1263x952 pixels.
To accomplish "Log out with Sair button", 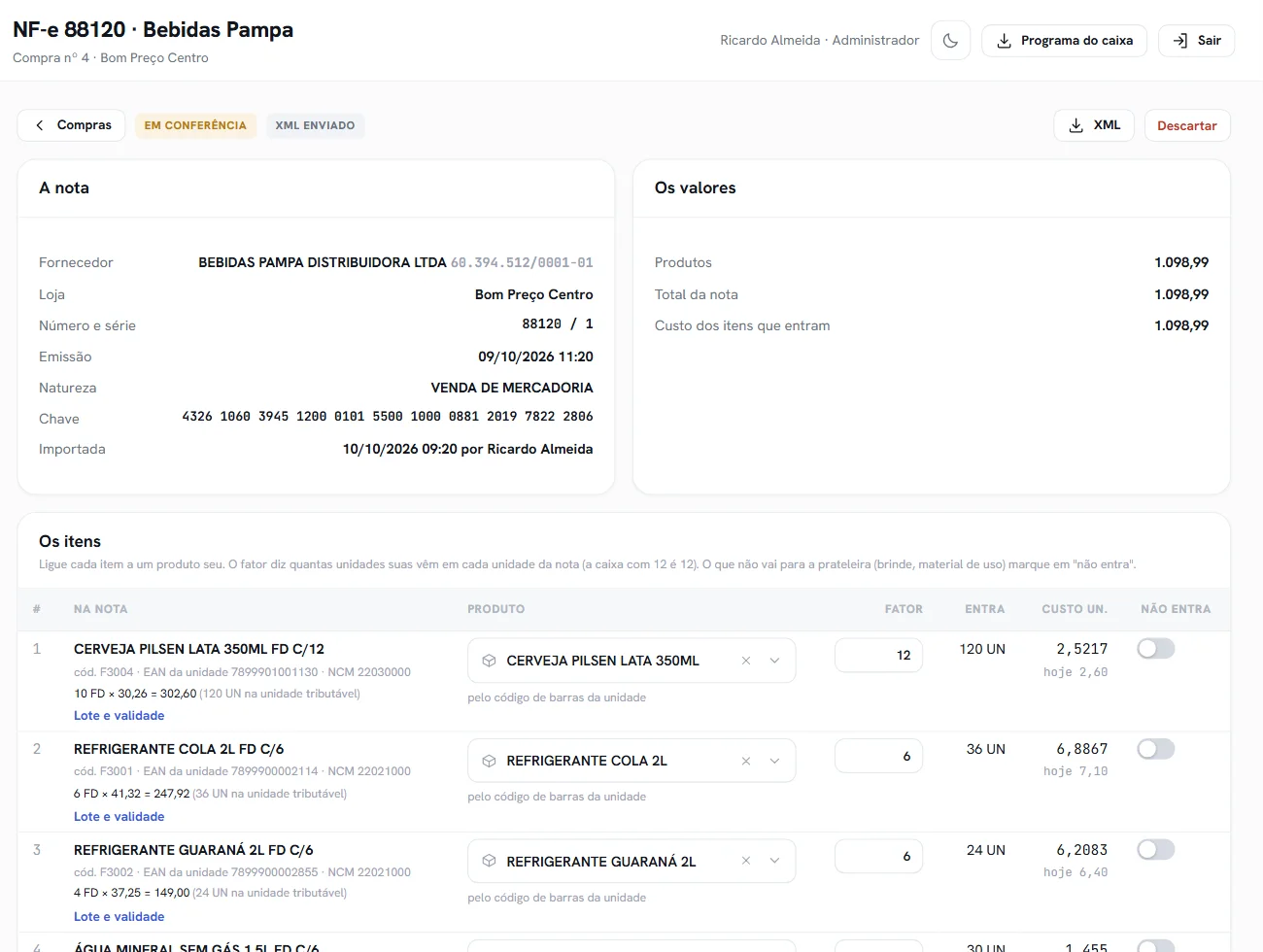I will click(1197, 41).
